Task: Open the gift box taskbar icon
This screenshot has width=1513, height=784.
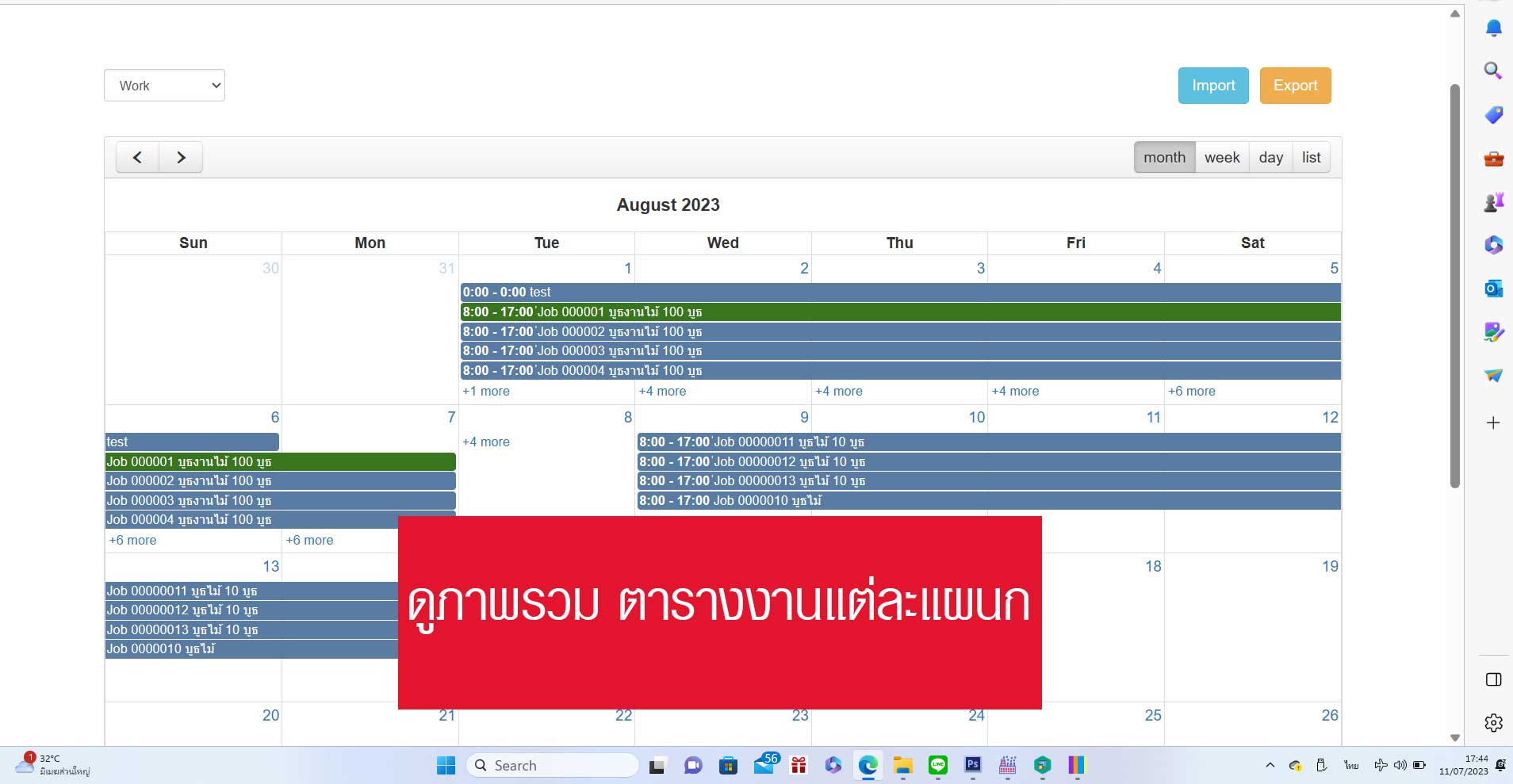Action: point(799,766)
